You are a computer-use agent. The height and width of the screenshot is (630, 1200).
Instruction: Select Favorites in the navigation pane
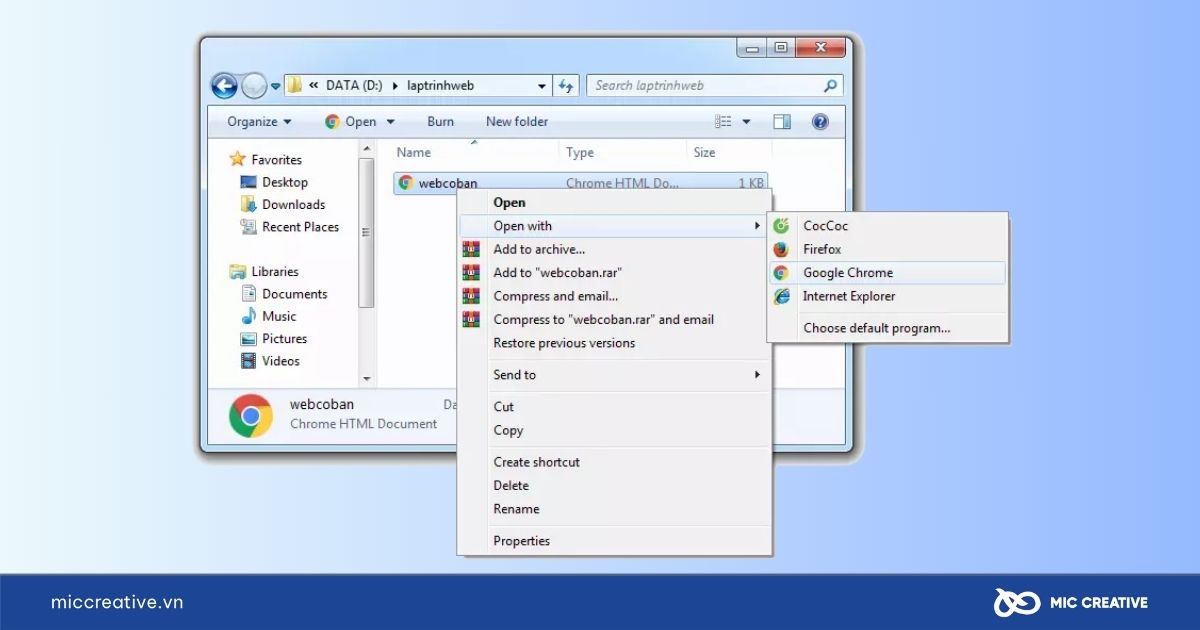[265, 160]
